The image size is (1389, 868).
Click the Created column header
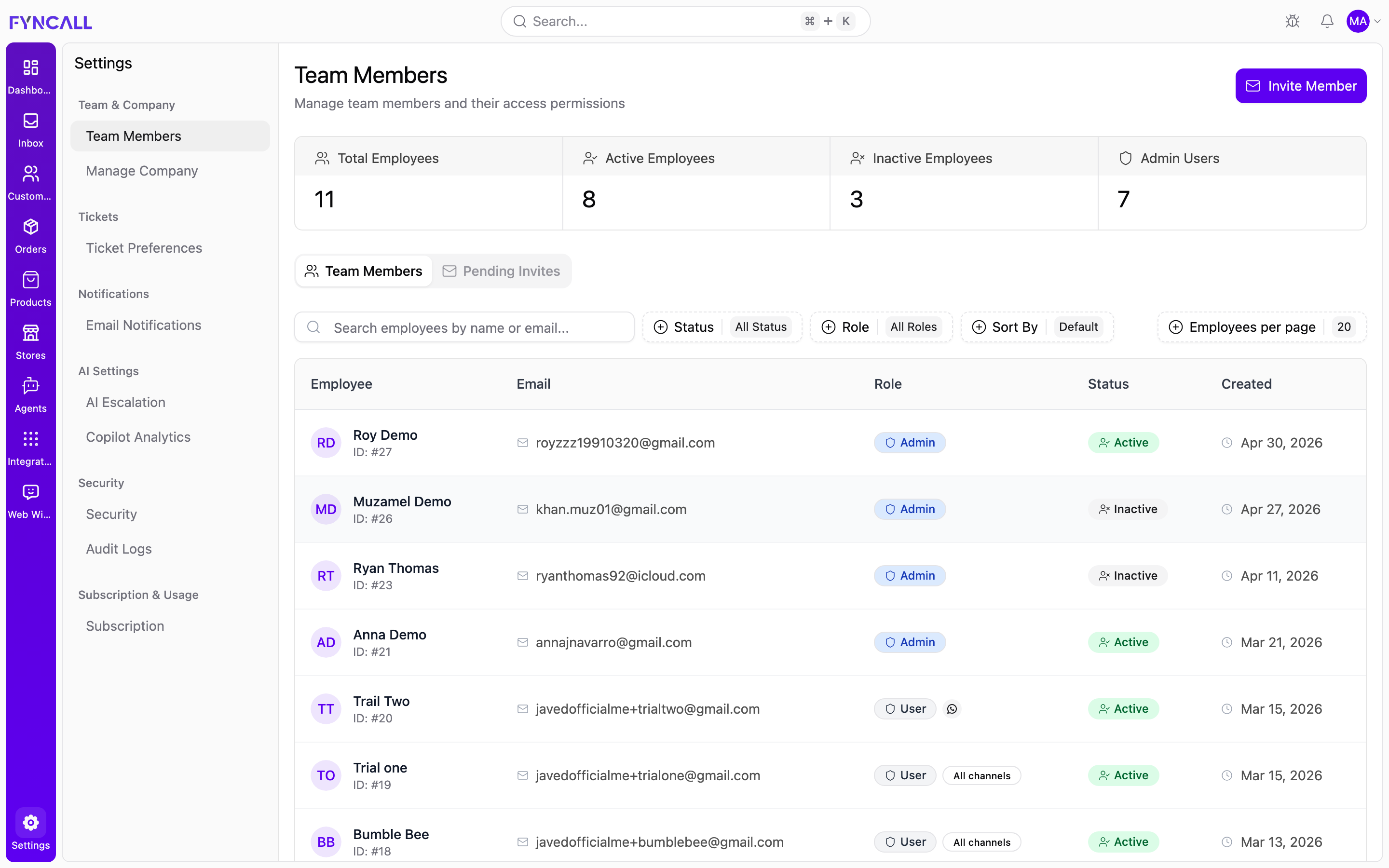pos(1246,384)
